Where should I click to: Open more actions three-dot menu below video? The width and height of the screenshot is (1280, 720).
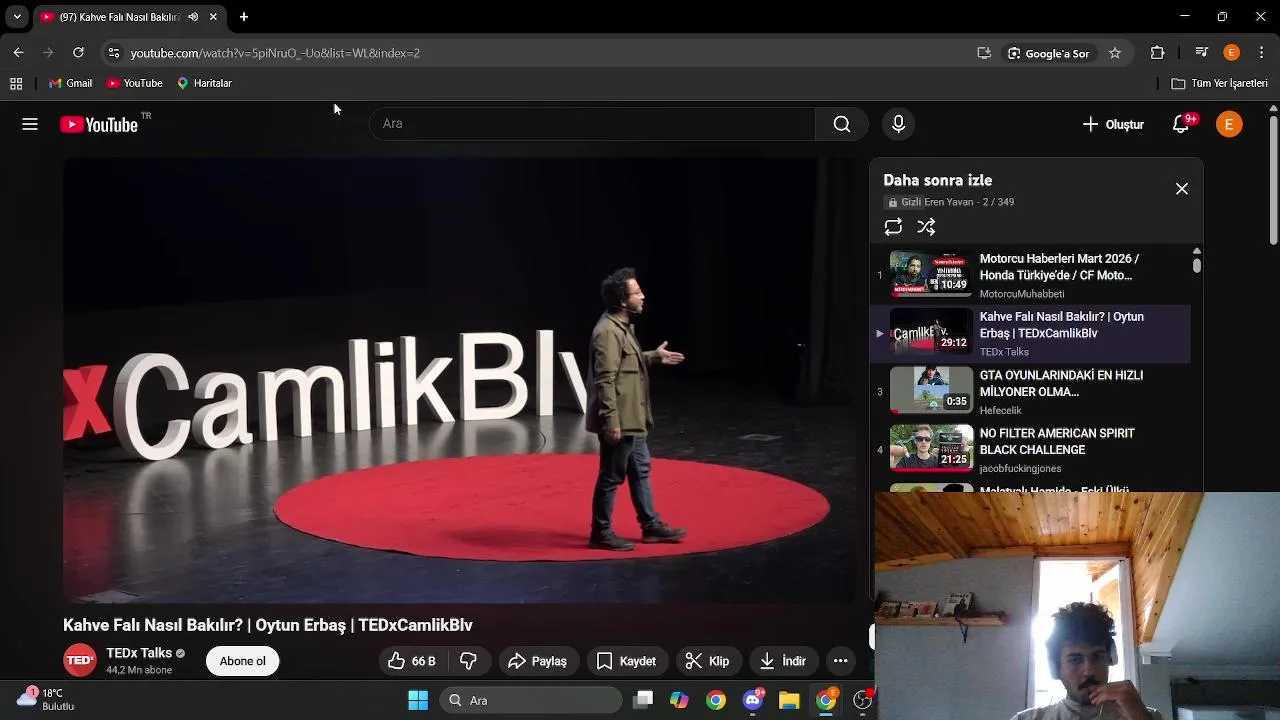[841, 661]
